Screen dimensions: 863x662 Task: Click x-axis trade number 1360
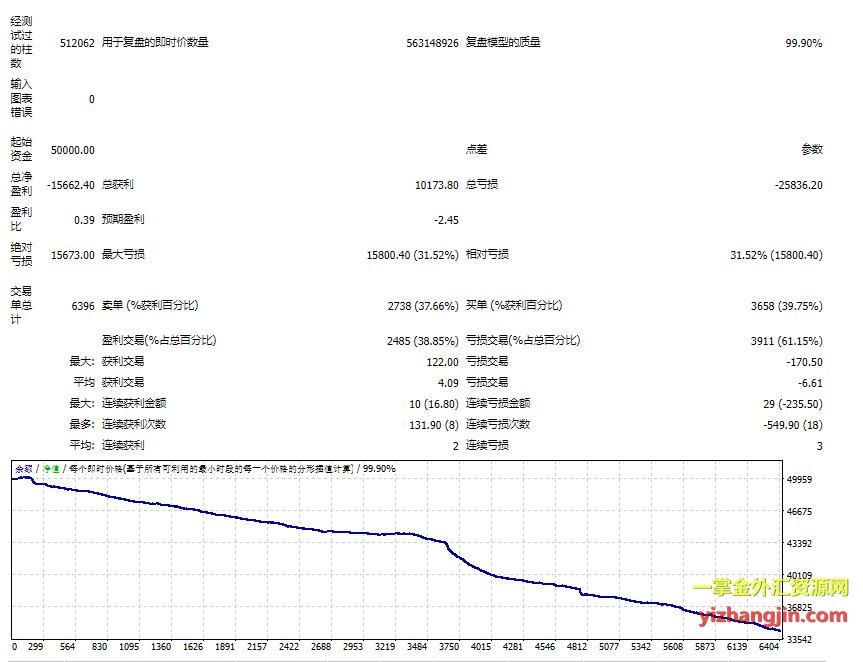pos(161,647)
